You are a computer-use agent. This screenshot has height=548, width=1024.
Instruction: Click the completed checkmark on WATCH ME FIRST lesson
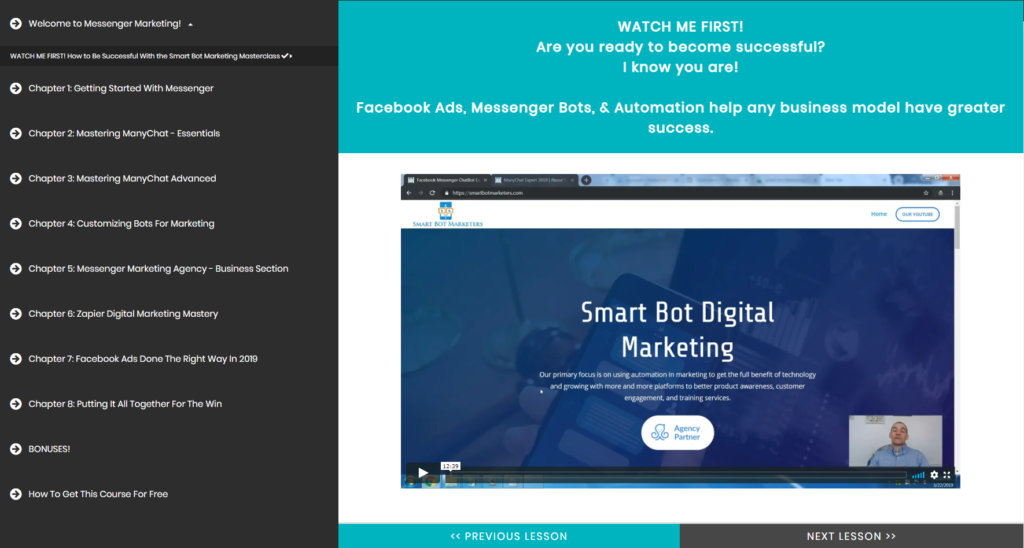click(x=285, y=56)
